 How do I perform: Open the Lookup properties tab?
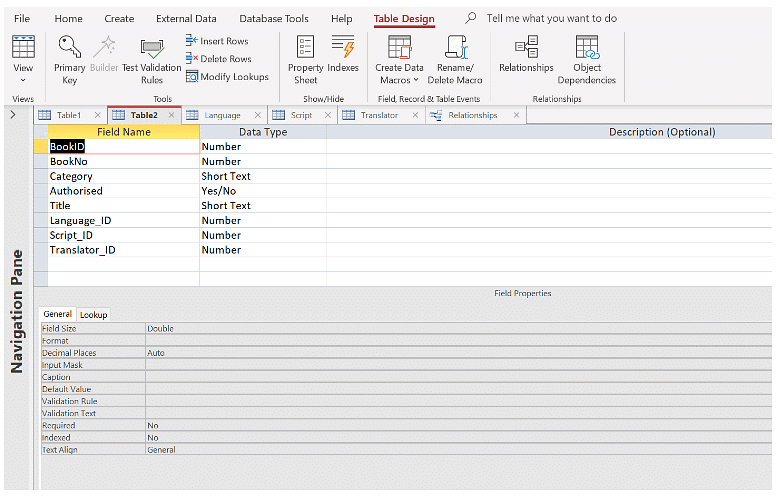click(x=93, y=314)
